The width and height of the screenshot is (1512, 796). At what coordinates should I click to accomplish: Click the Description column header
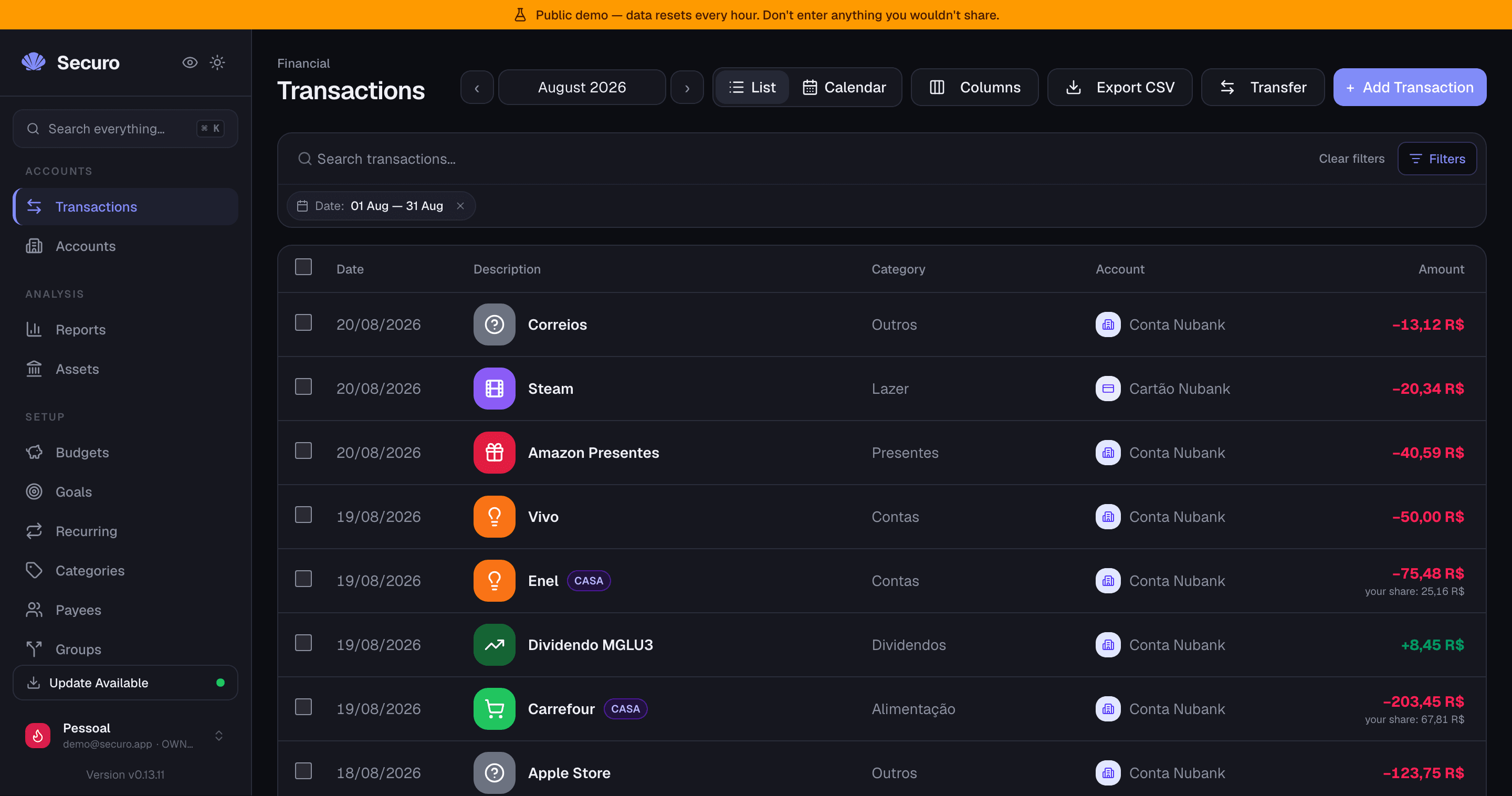(507, 269)
